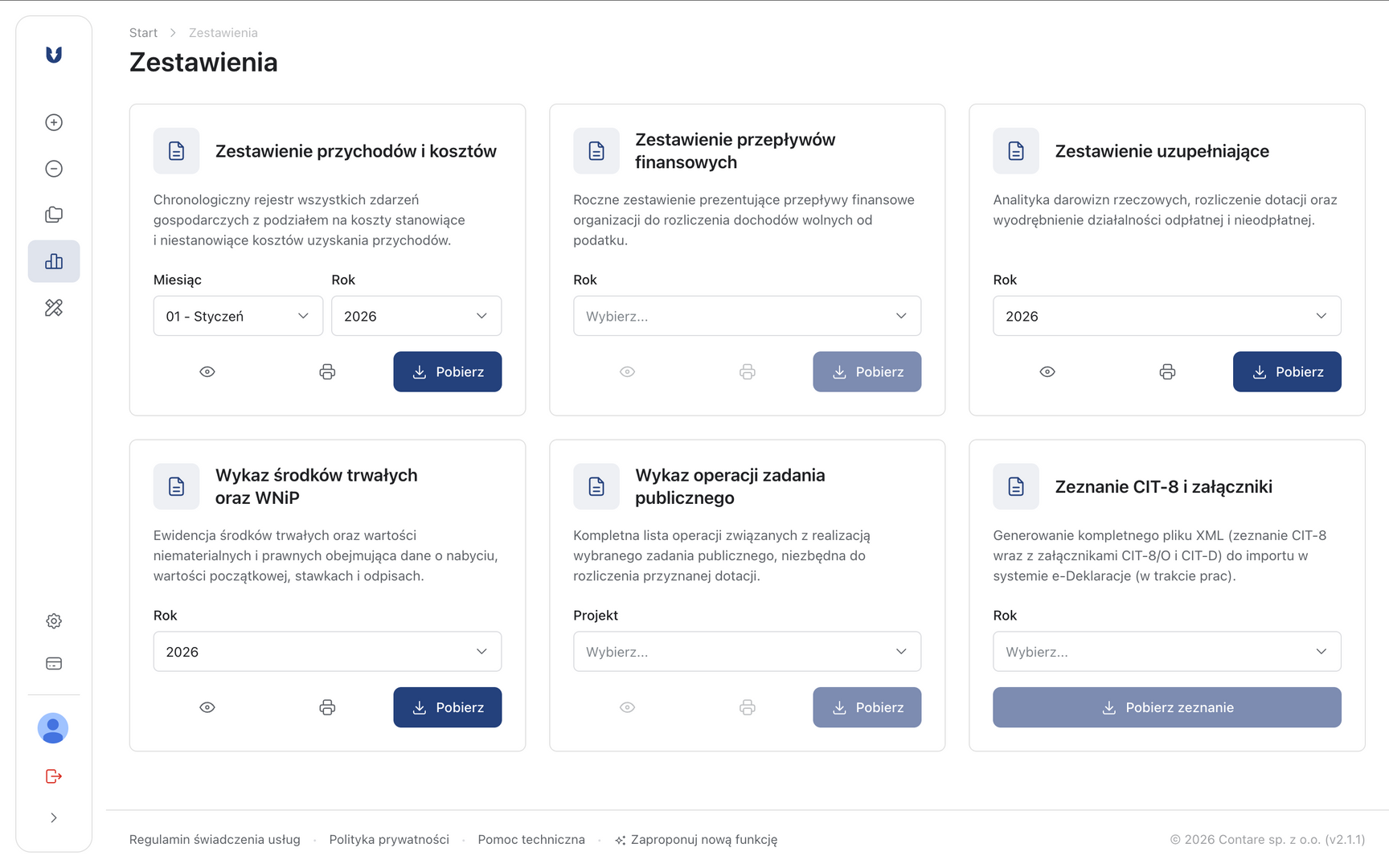Go to Start via the breadcrumb

(143, 32)
